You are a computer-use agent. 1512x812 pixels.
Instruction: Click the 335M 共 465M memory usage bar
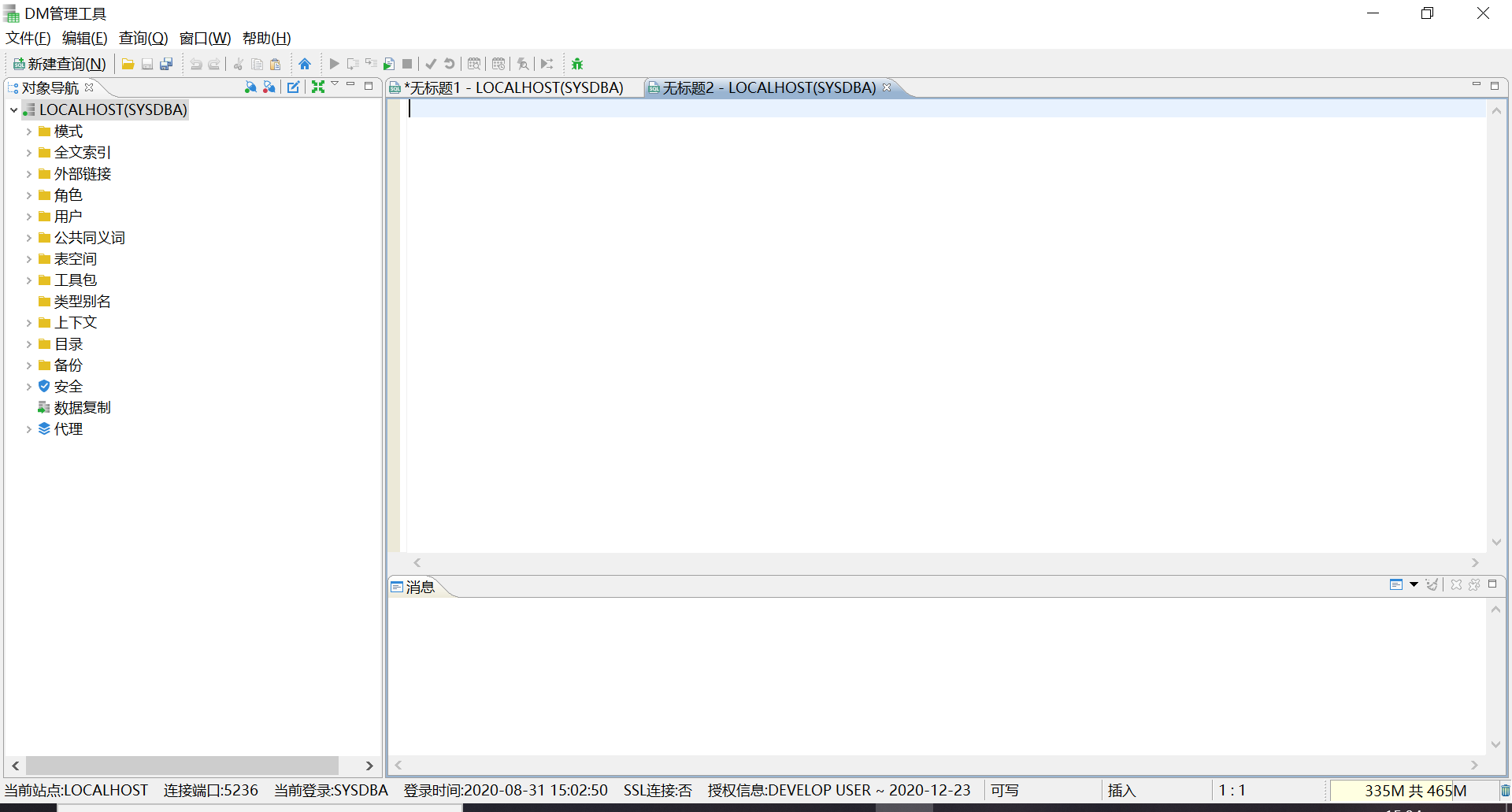click(1414, 791)
